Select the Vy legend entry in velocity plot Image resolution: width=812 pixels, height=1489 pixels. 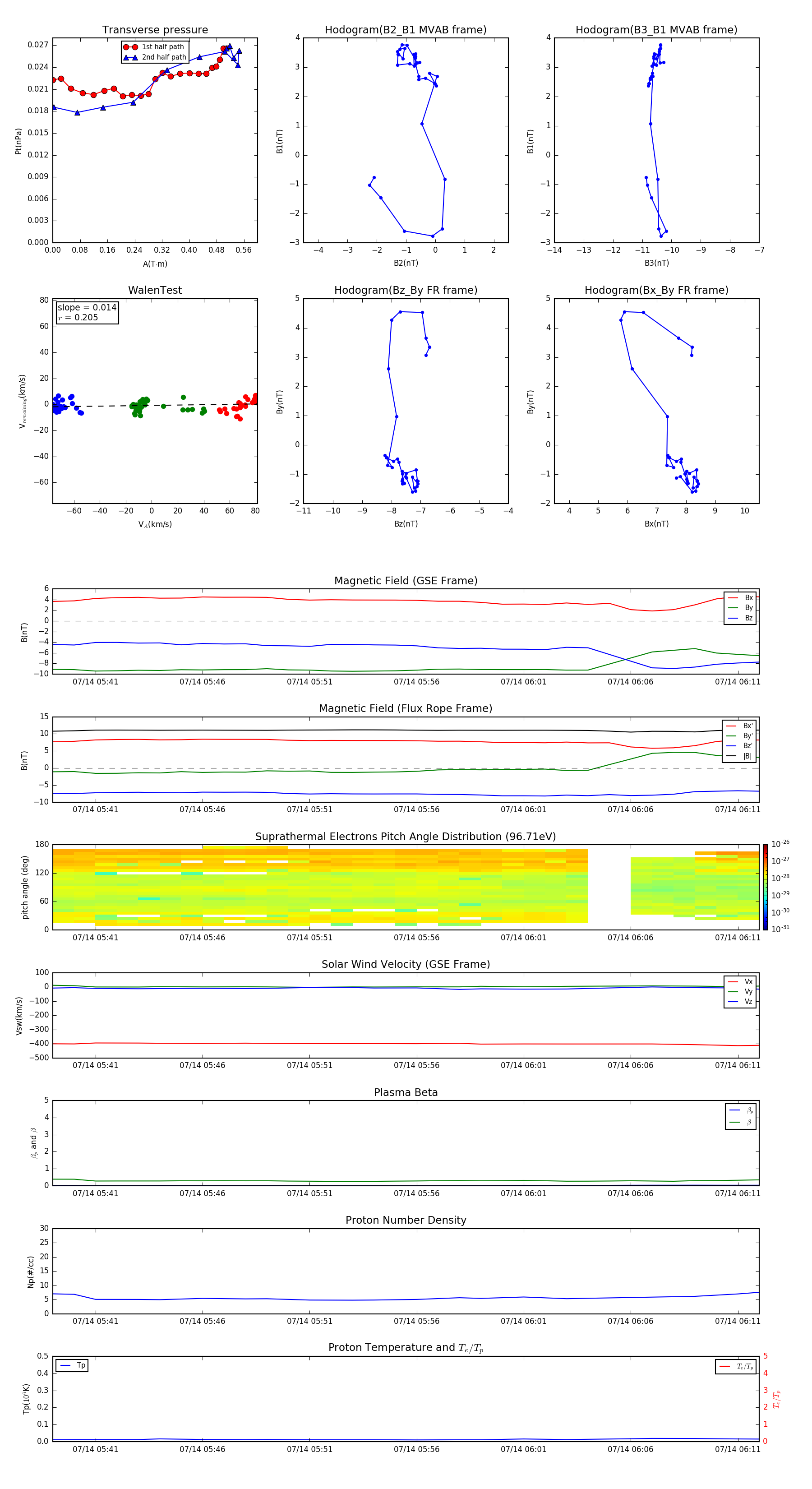(x=740, y=991)
